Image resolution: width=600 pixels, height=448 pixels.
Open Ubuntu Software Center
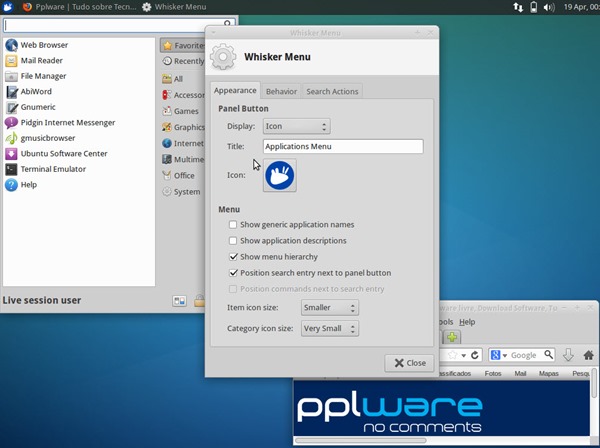coord(79,153)
